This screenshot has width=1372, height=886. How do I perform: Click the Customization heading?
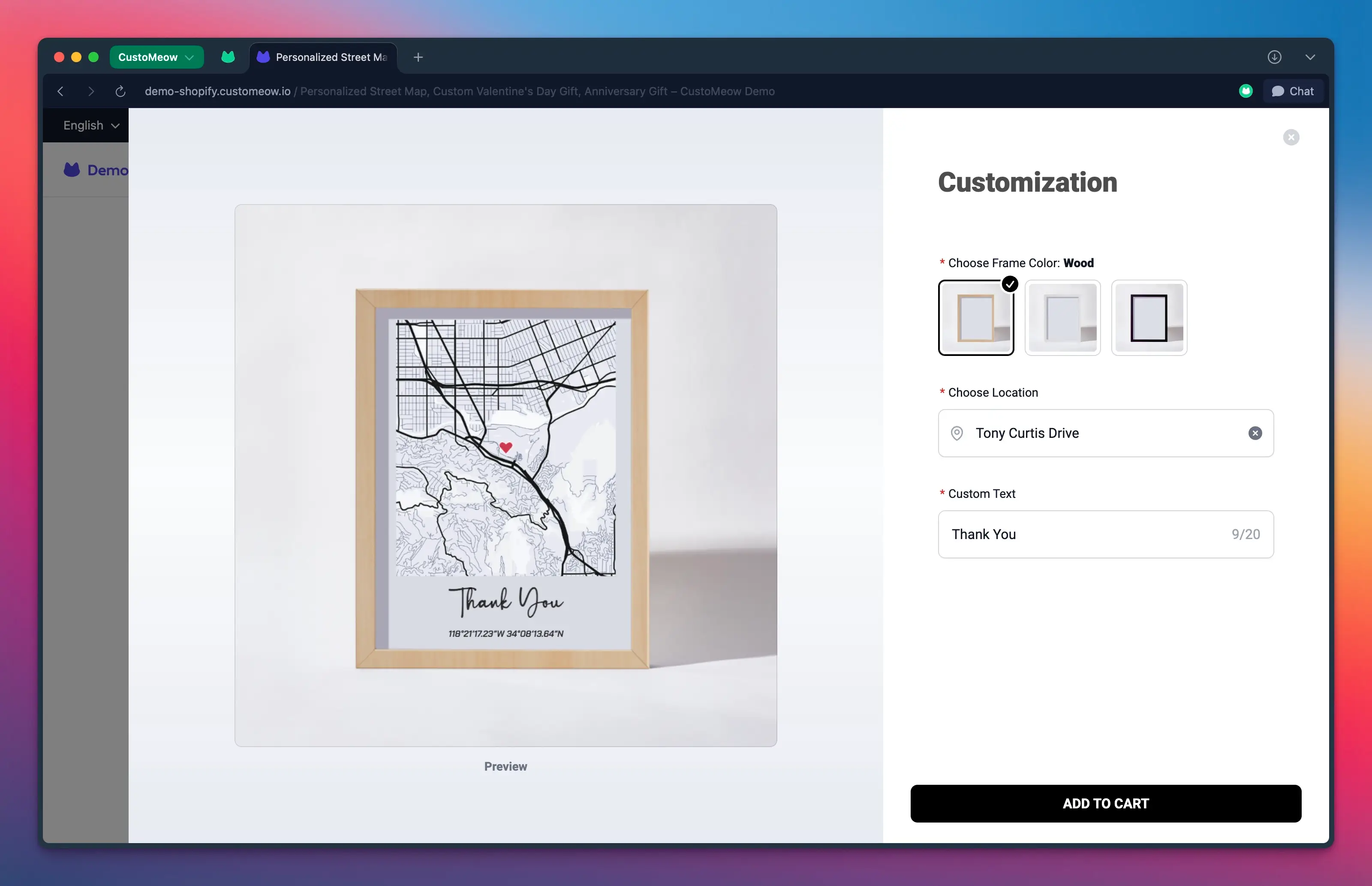point(1028,182)
